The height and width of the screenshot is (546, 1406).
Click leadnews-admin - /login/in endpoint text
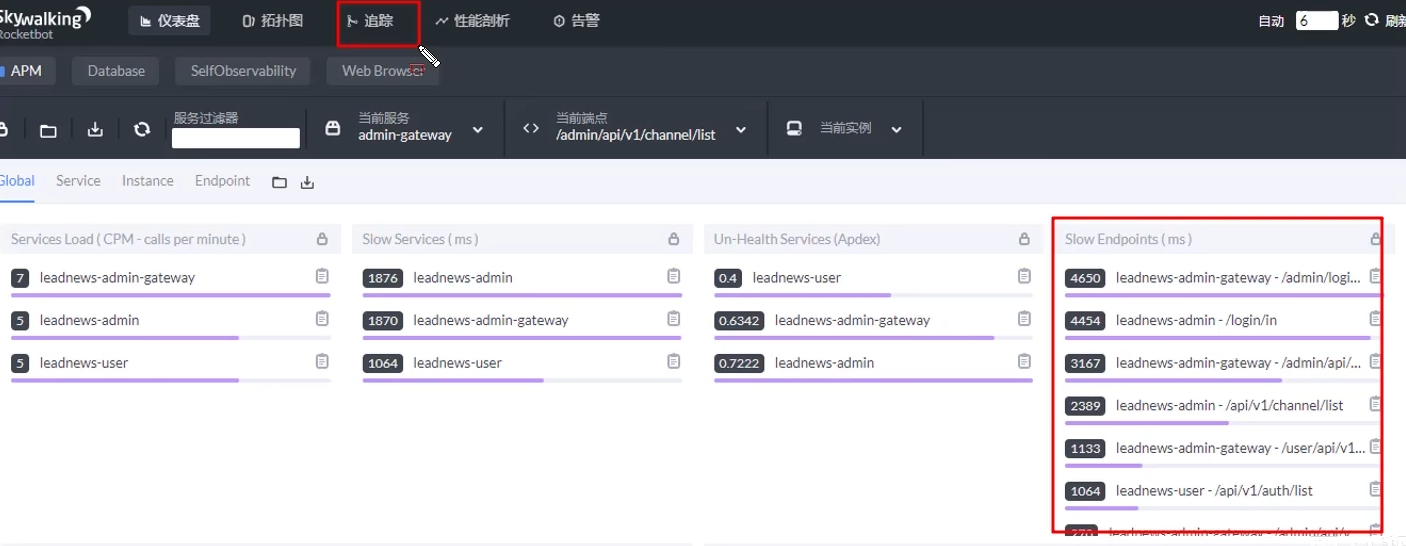coord(1197,320)
